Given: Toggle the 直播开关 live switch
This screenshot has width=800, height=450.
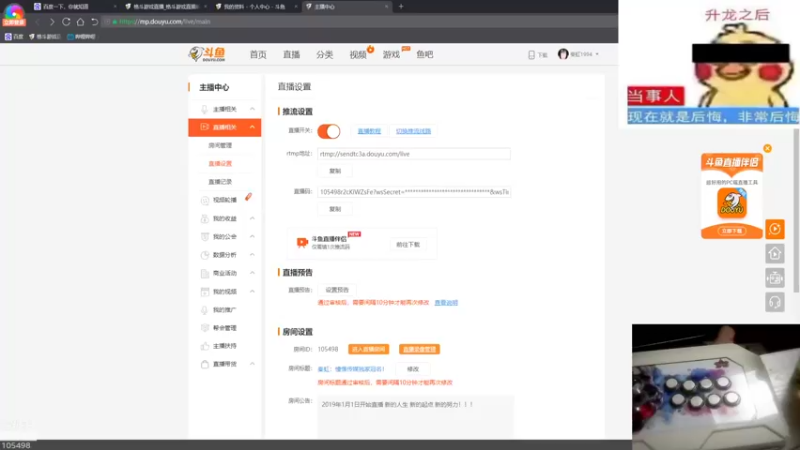Looking at the screenshot, I should coord(329,131).
